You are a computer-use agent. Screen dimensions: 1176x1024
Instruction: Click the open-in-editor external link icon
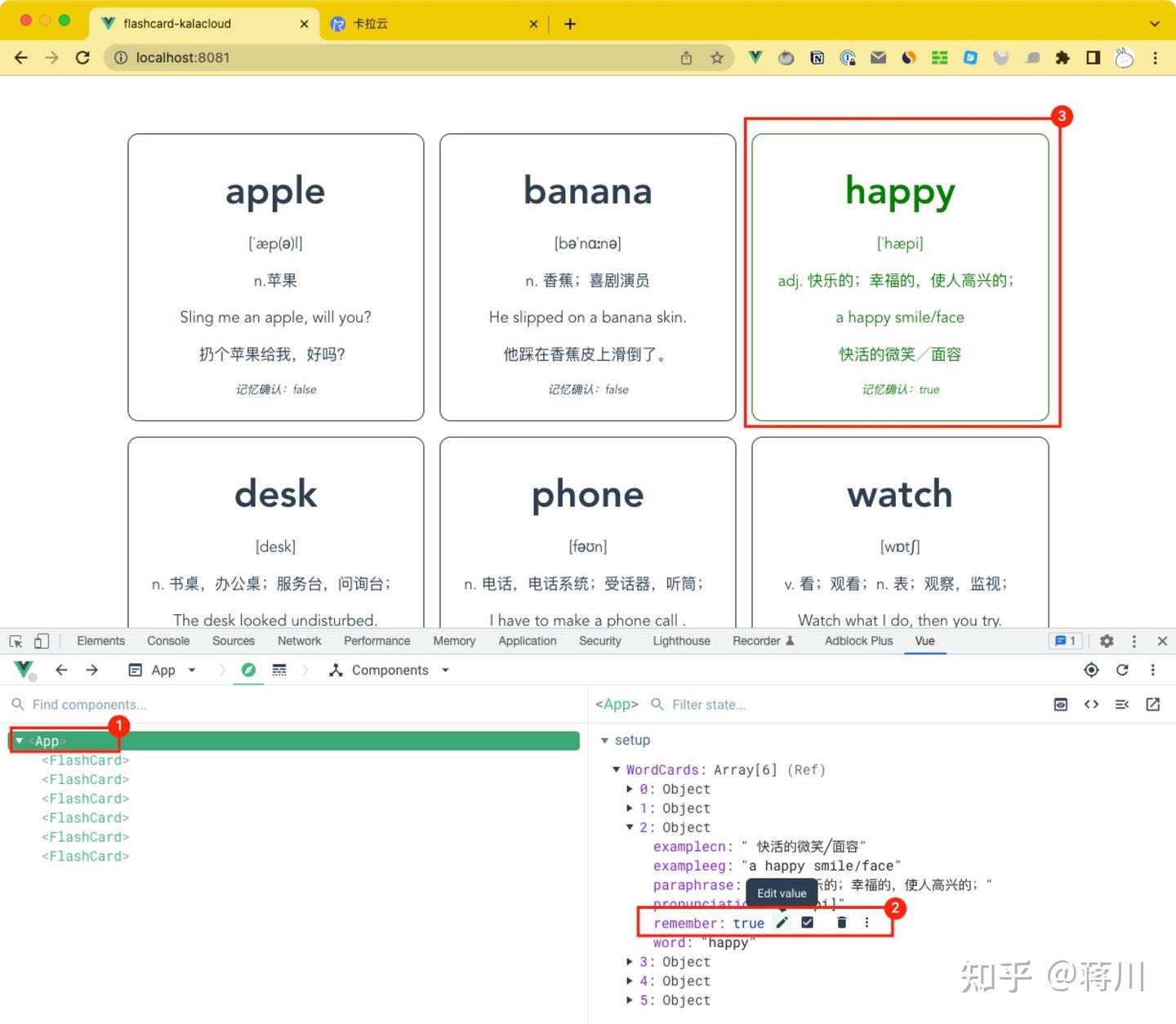(x=1152, y=704)
